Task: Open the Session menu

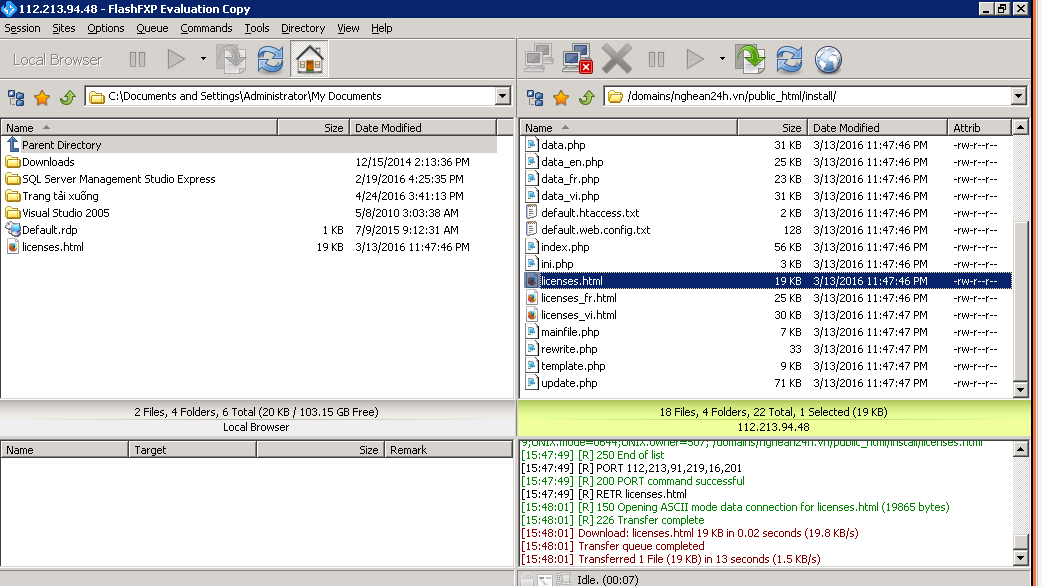Action: point(23,28)
